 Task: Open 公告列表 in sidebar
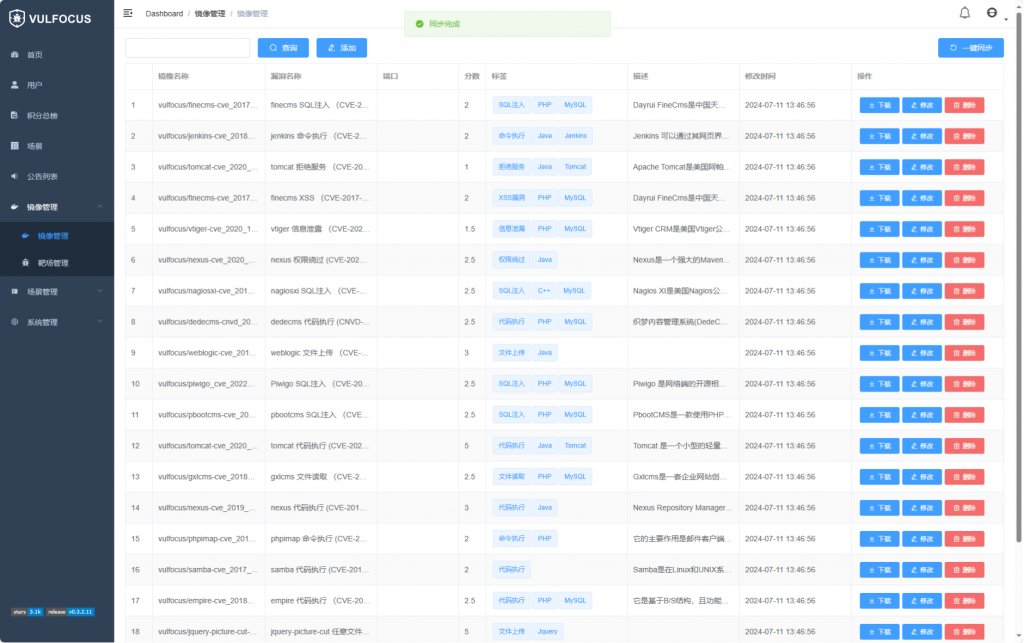(42, 177)
